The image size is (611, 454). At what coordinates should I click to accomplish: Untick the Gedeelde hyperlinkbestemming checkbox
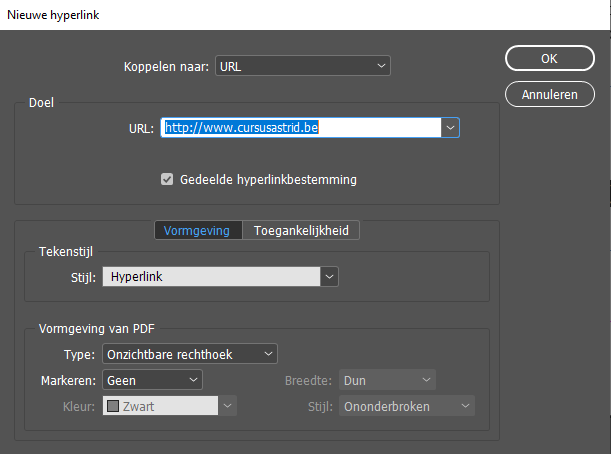pyautogui.click(x=167, y=180)
